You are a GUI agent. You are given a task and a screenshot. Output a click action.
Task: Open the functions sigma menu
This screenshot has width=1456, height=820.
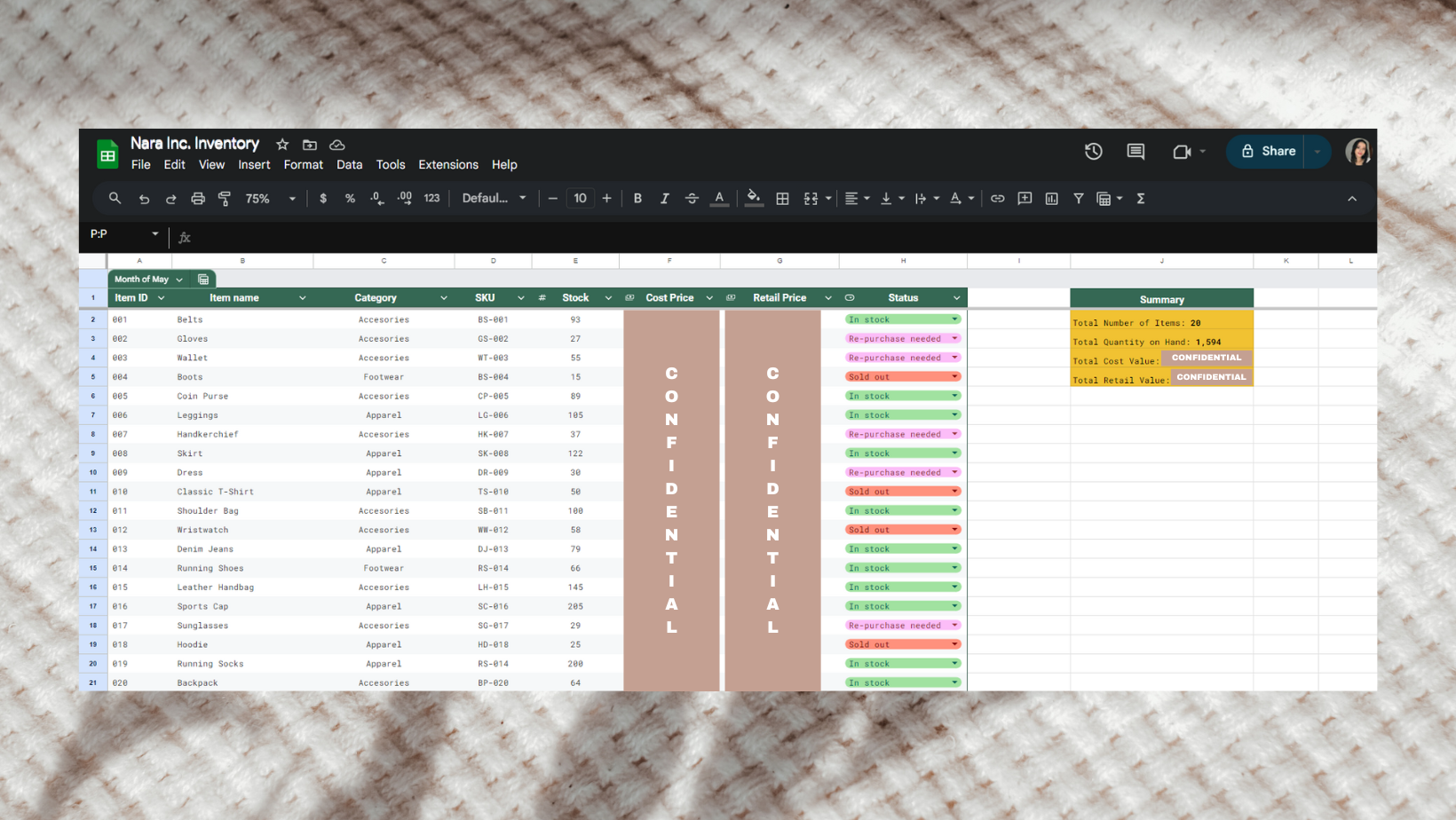(1141, 199)
